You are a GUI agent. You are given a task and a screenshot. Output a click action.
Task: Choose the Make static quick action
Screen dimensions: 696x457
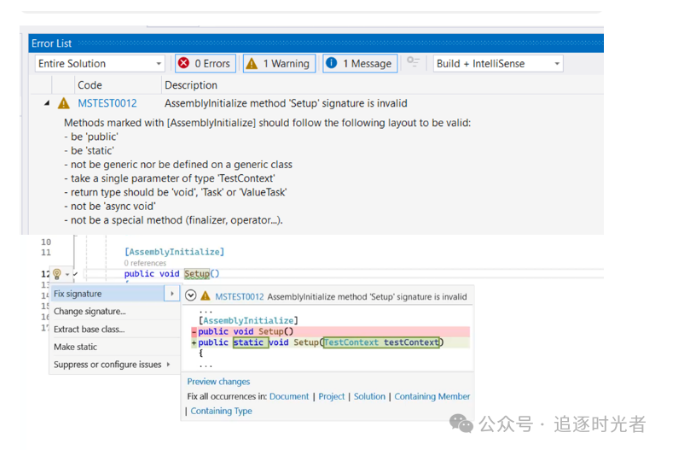[x=75, y=347]
